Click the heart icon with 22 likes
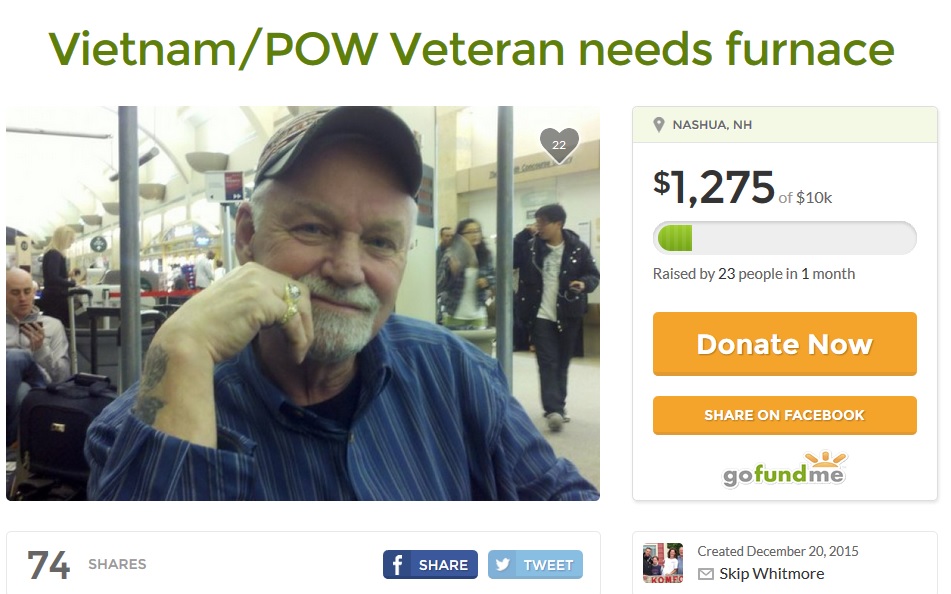The height and width of the screenshot is (594, 951). point(559,146)
